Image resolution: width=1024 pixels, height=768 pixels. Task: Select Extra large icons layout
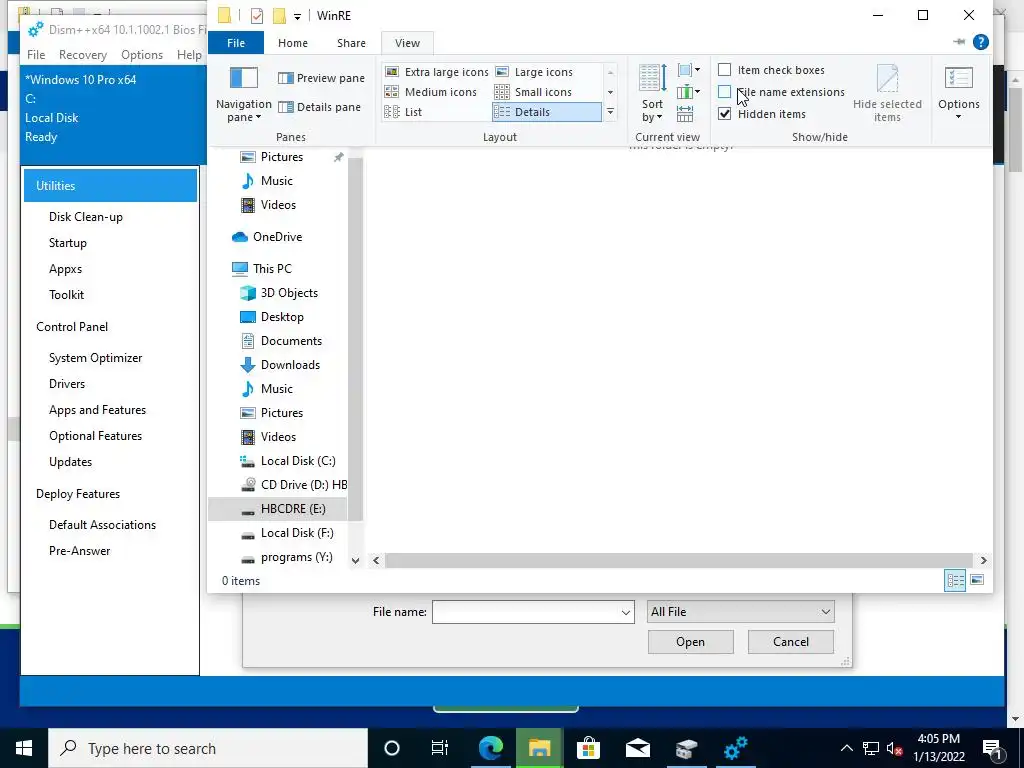[x=436, y=72]
